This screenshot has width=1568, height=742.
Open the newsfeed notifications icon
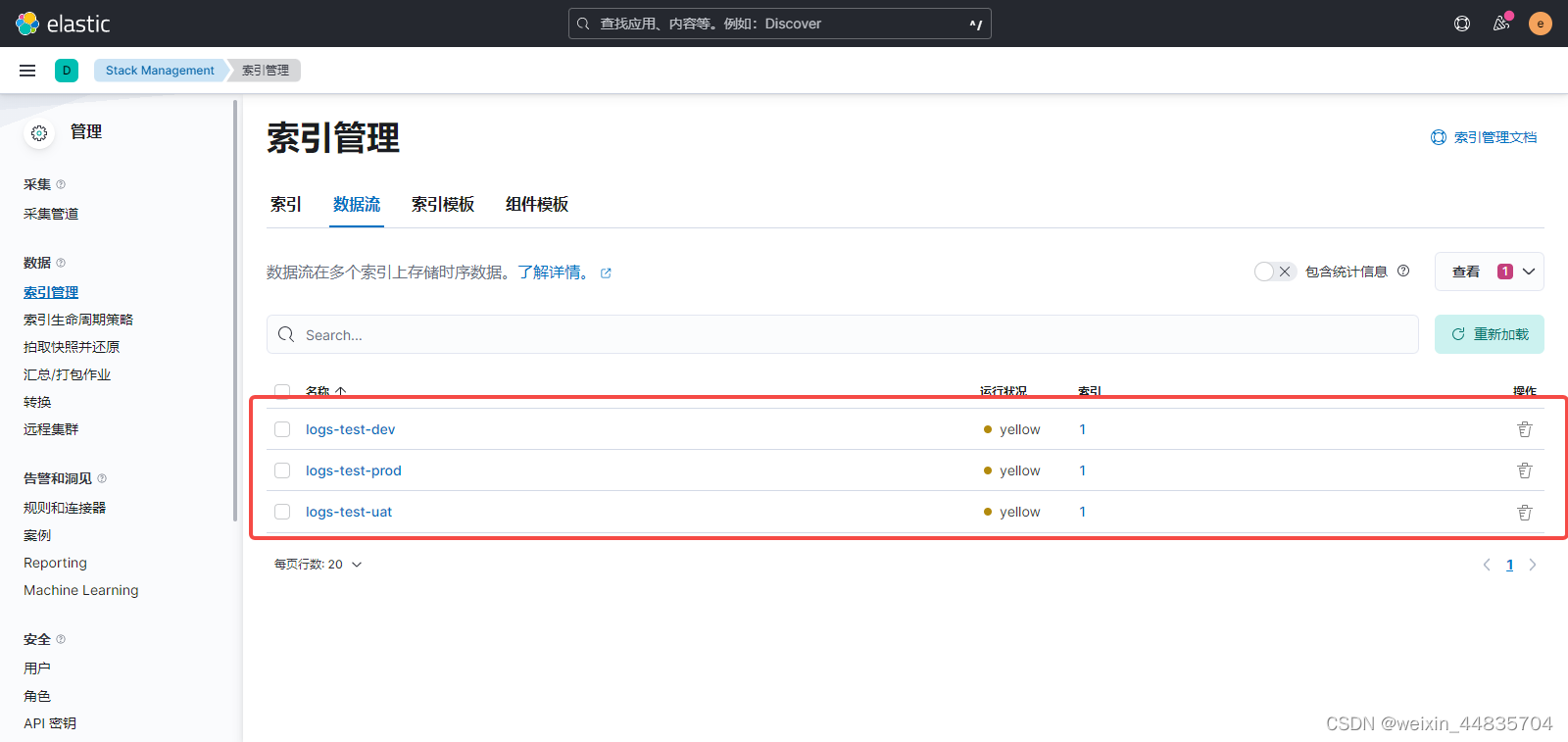point(1501,24)
